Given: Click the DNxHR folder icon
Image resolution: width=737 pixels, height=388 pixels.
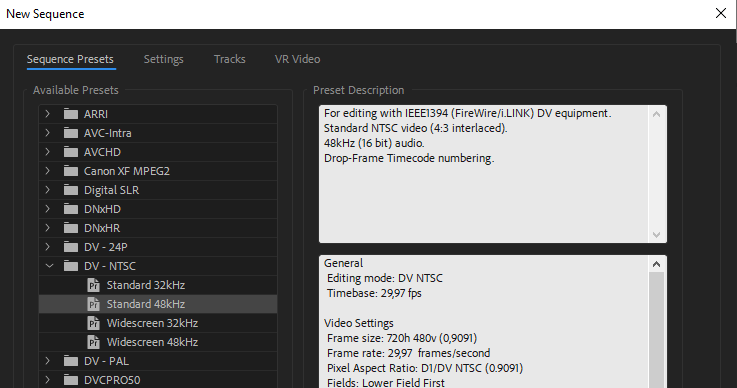Looking at the screenshot, I should (x=71, y=228).
